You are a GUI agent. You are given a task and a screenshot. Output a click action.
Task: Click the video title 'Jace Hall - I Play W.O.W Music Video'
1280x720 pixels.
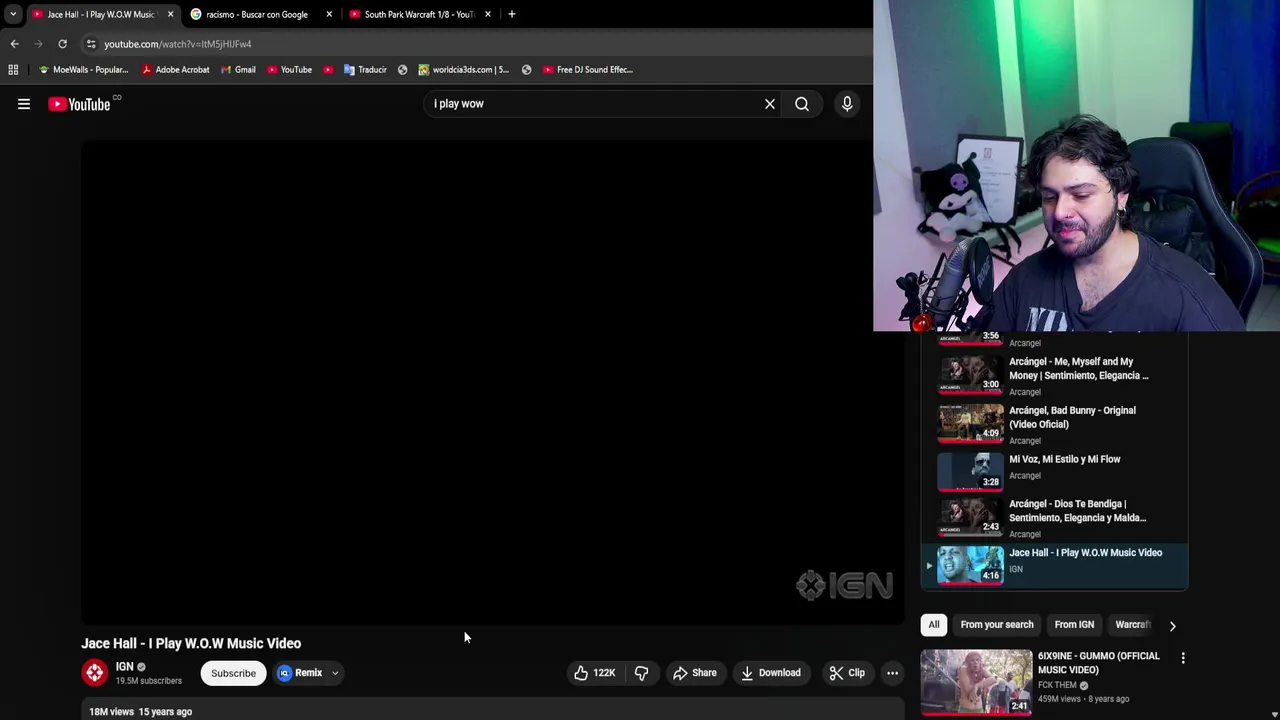pos(191,643)
